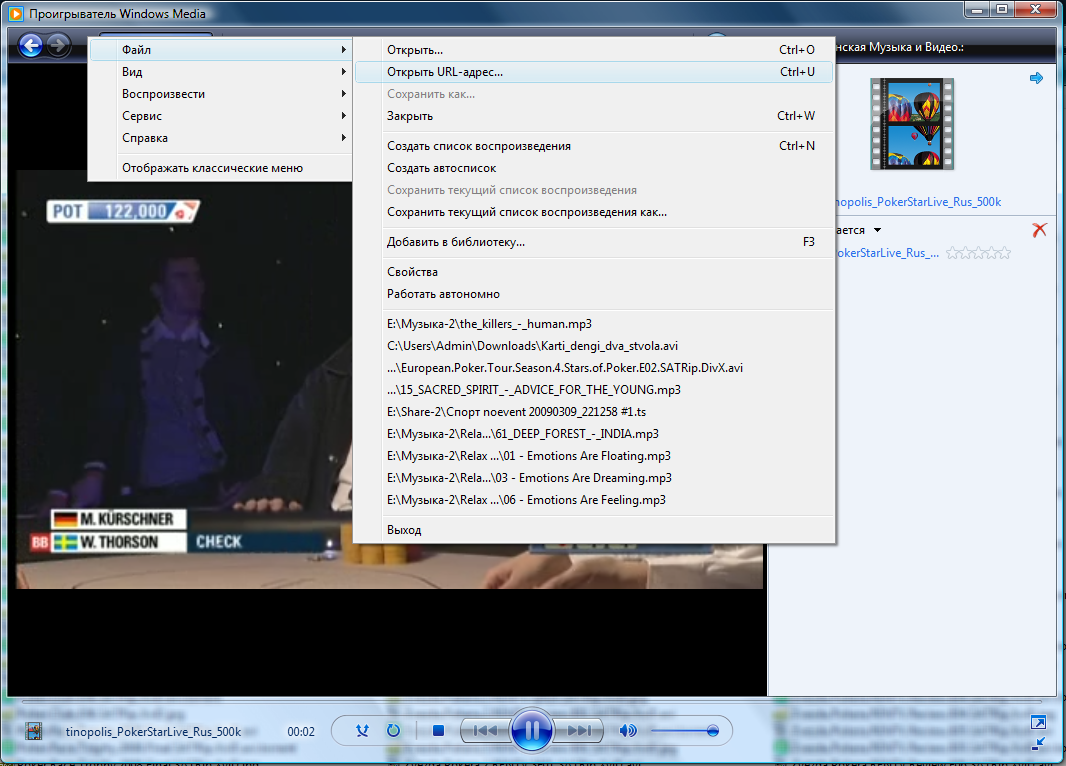The height and width of the screenshot is (766, 1066).
Task: Clear the list pane using the red X
Action: (x=1039, y=230)
